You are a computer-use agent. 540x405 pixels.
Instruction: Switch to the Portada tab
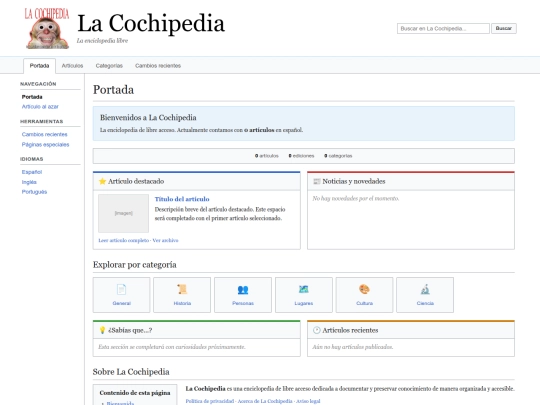(x=39, y=66)
